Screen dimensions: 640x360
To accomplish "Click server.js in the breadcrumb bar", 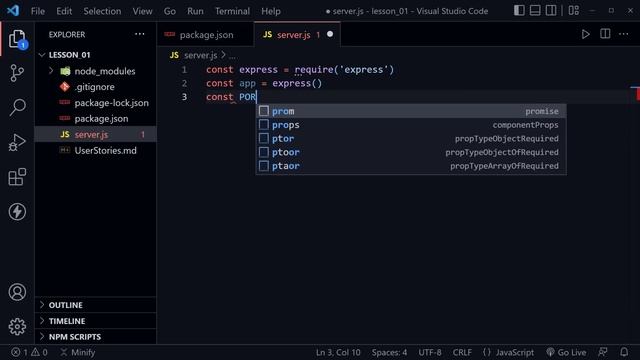I will coord(200,55).
